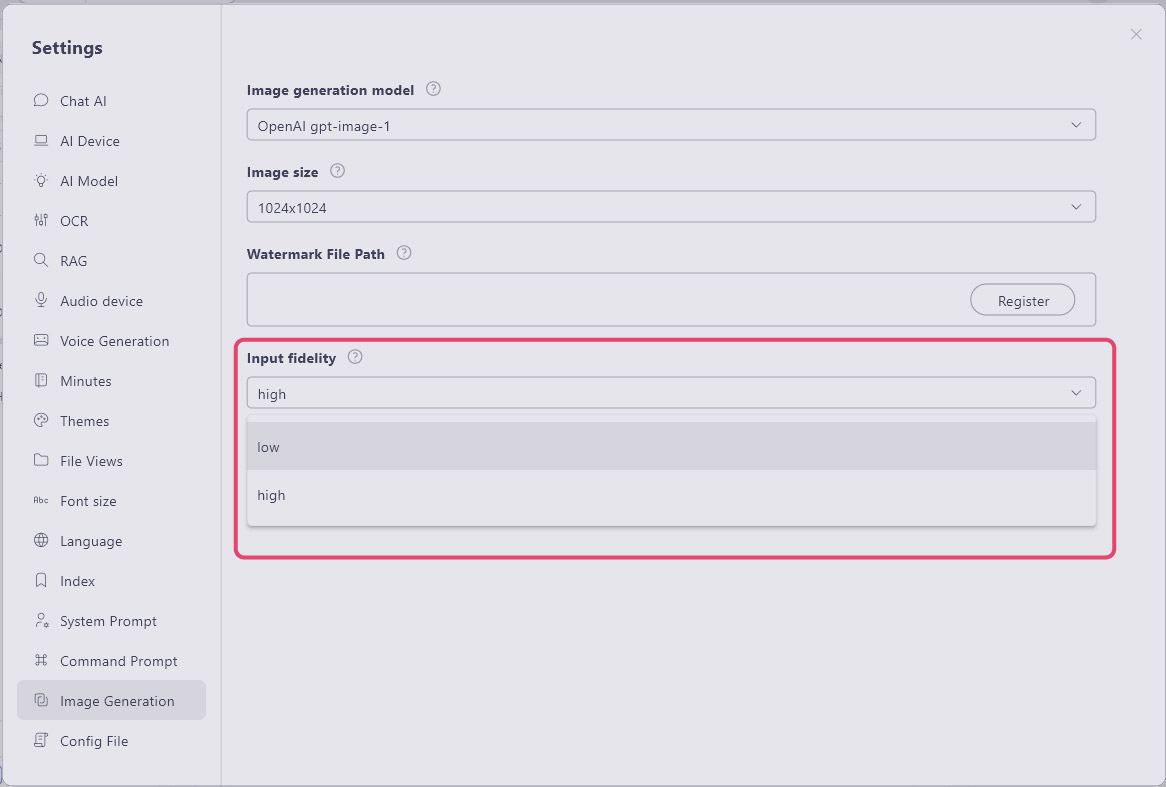Click help icon next to Image generation model

pyautogui.click(x=433, y=89)
